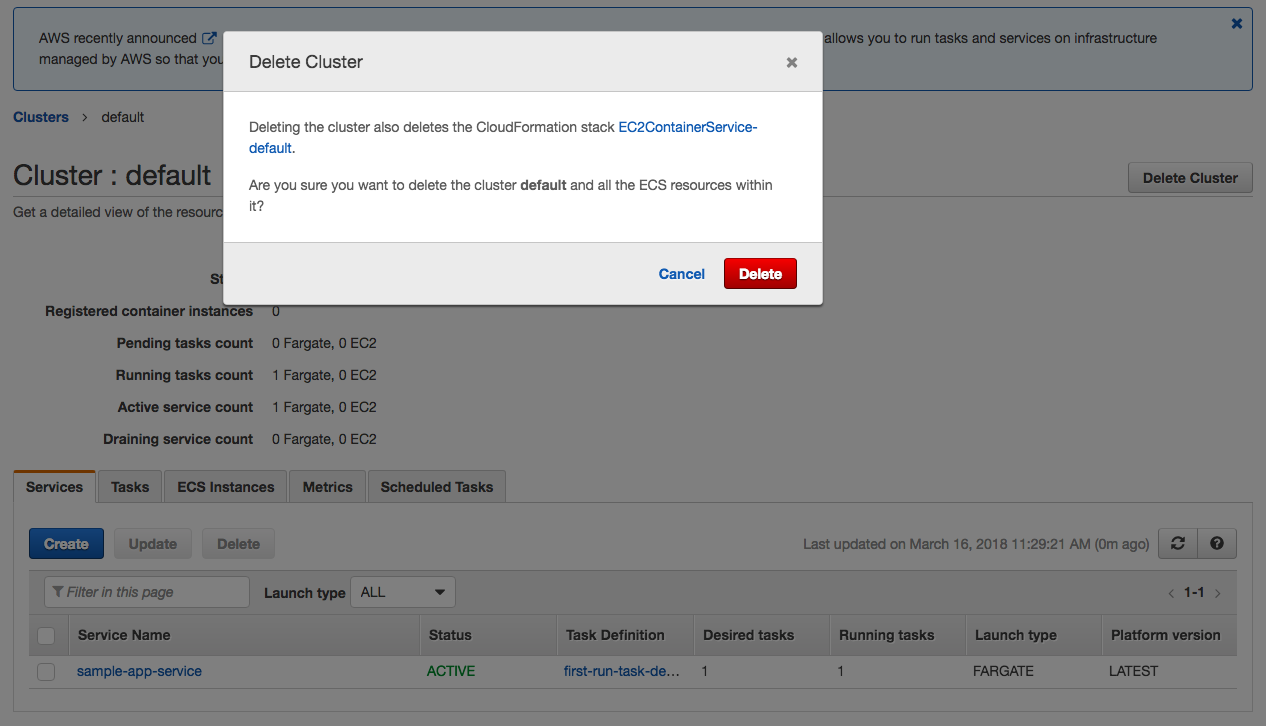This screenshot has width=1266, height=726.
Task: Dismiss the AWS announcement banner
Action: click(1237, 23)
